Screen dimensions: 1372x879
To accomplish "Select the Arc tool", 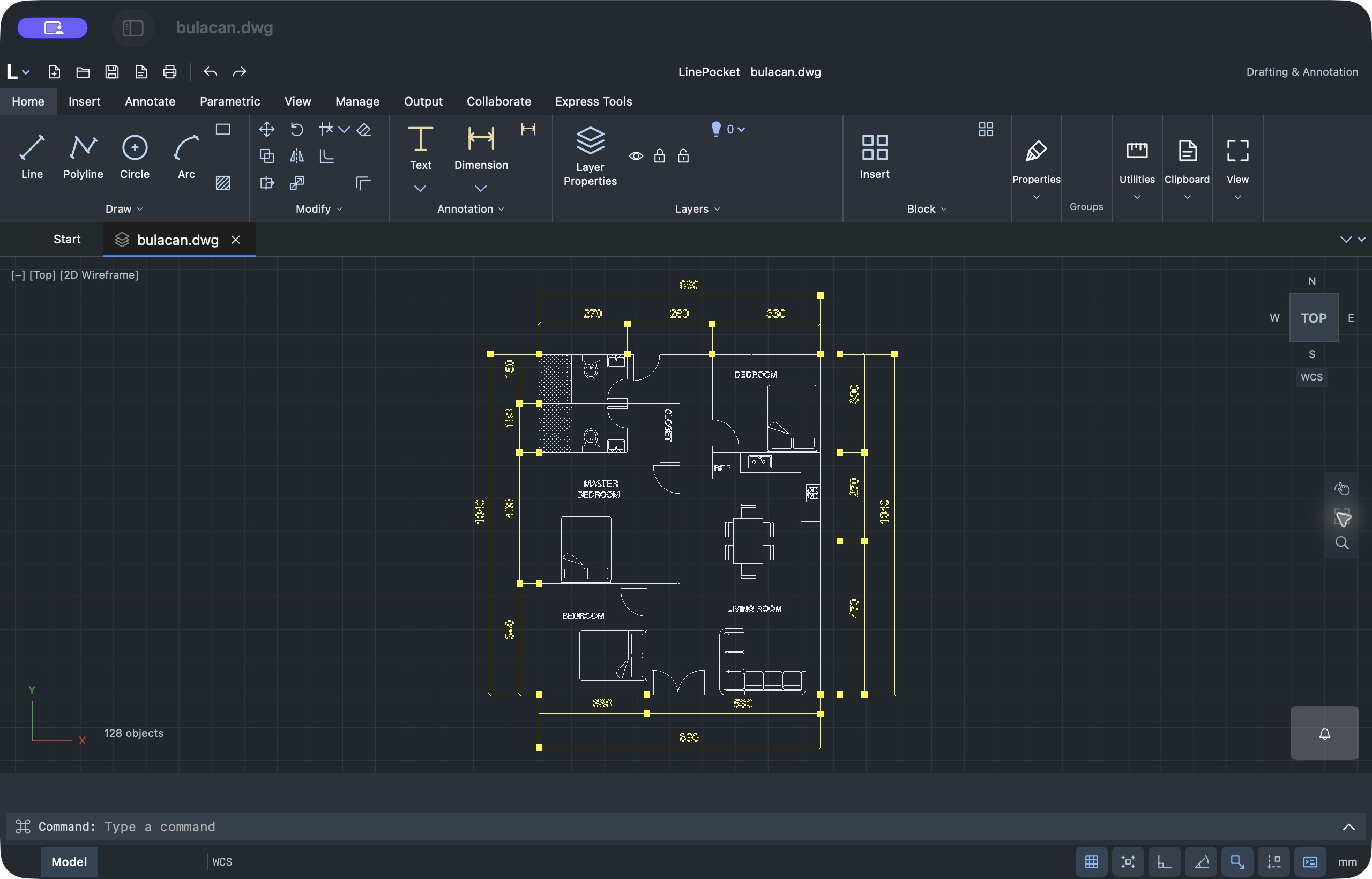I will pyautogui.click(x=187, y=157).
